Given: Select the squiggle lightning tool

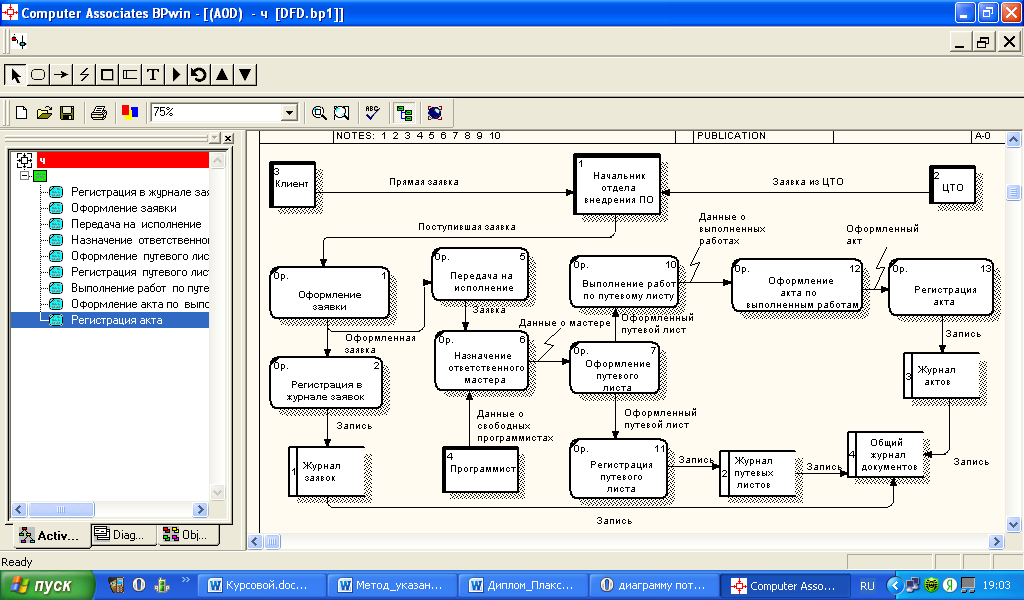Looking at the screenshot, I should coord(84,74).
